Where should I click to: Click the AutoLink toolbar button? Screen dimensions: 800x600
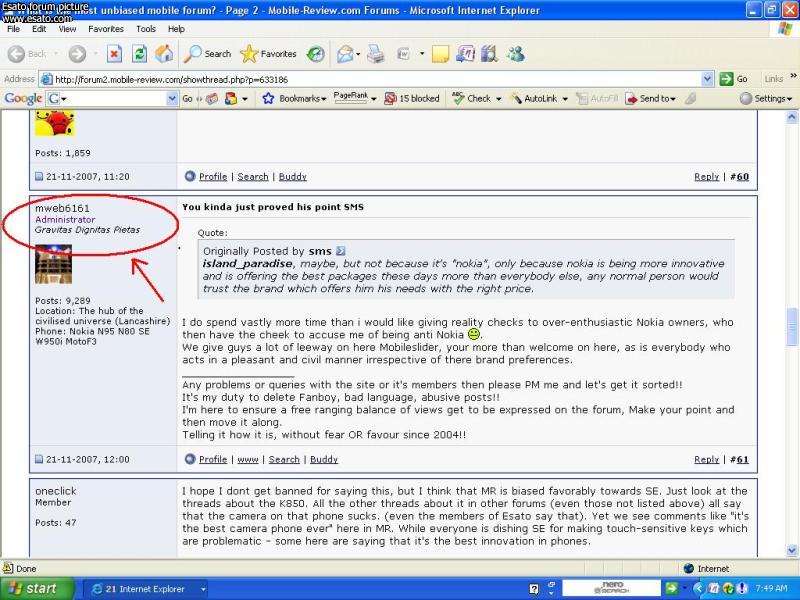pos(535,98)
